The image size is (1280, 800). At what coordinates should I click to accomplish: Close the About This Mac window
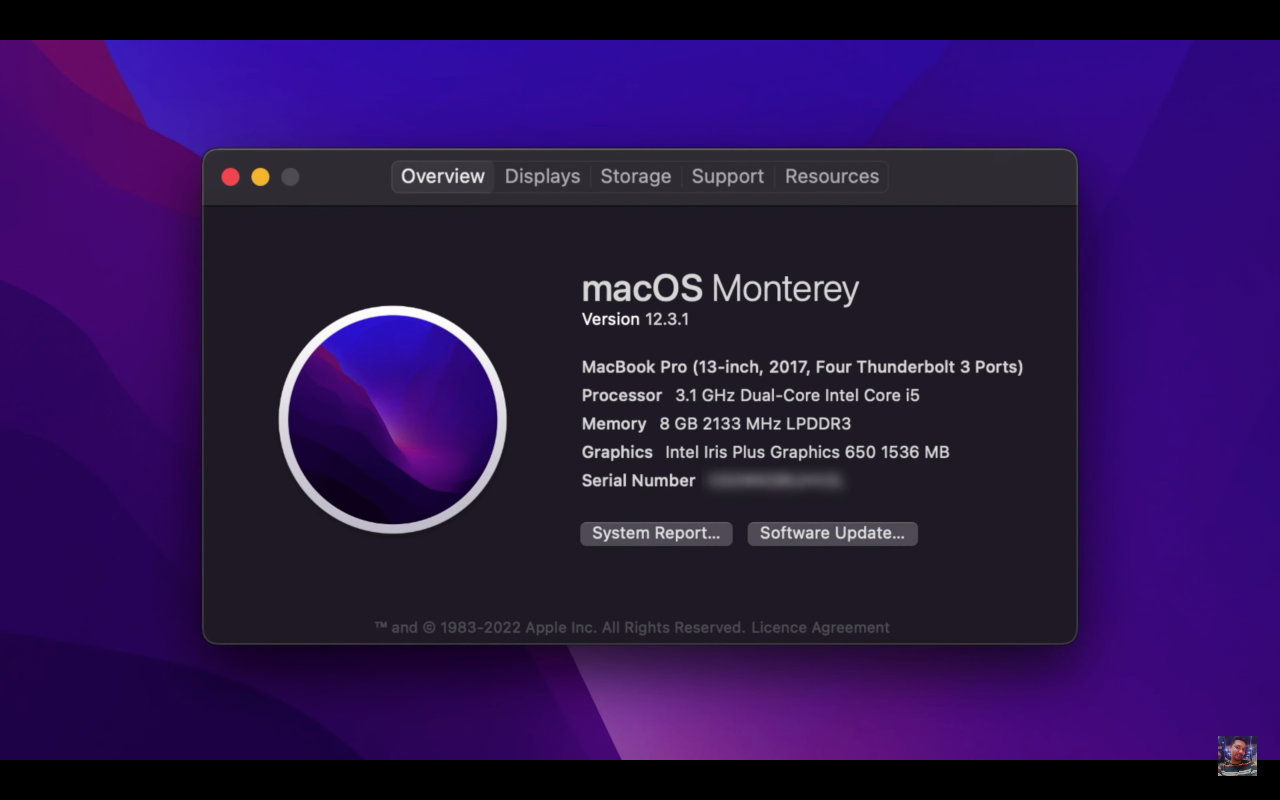[x=230, y=177]
